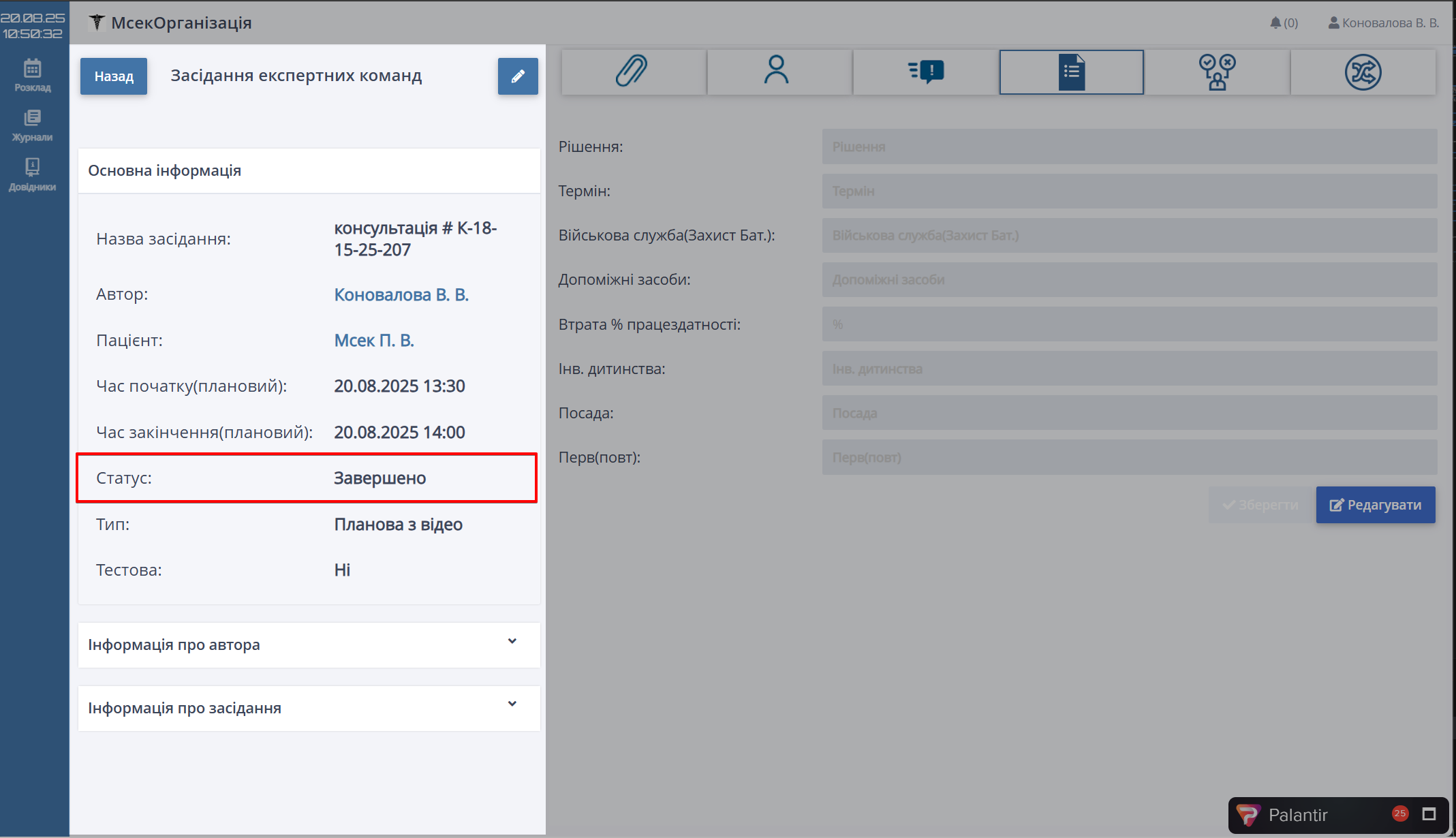1456x838 pixels.
Task: Open Довідники in the sidebar
Action: 32,175
